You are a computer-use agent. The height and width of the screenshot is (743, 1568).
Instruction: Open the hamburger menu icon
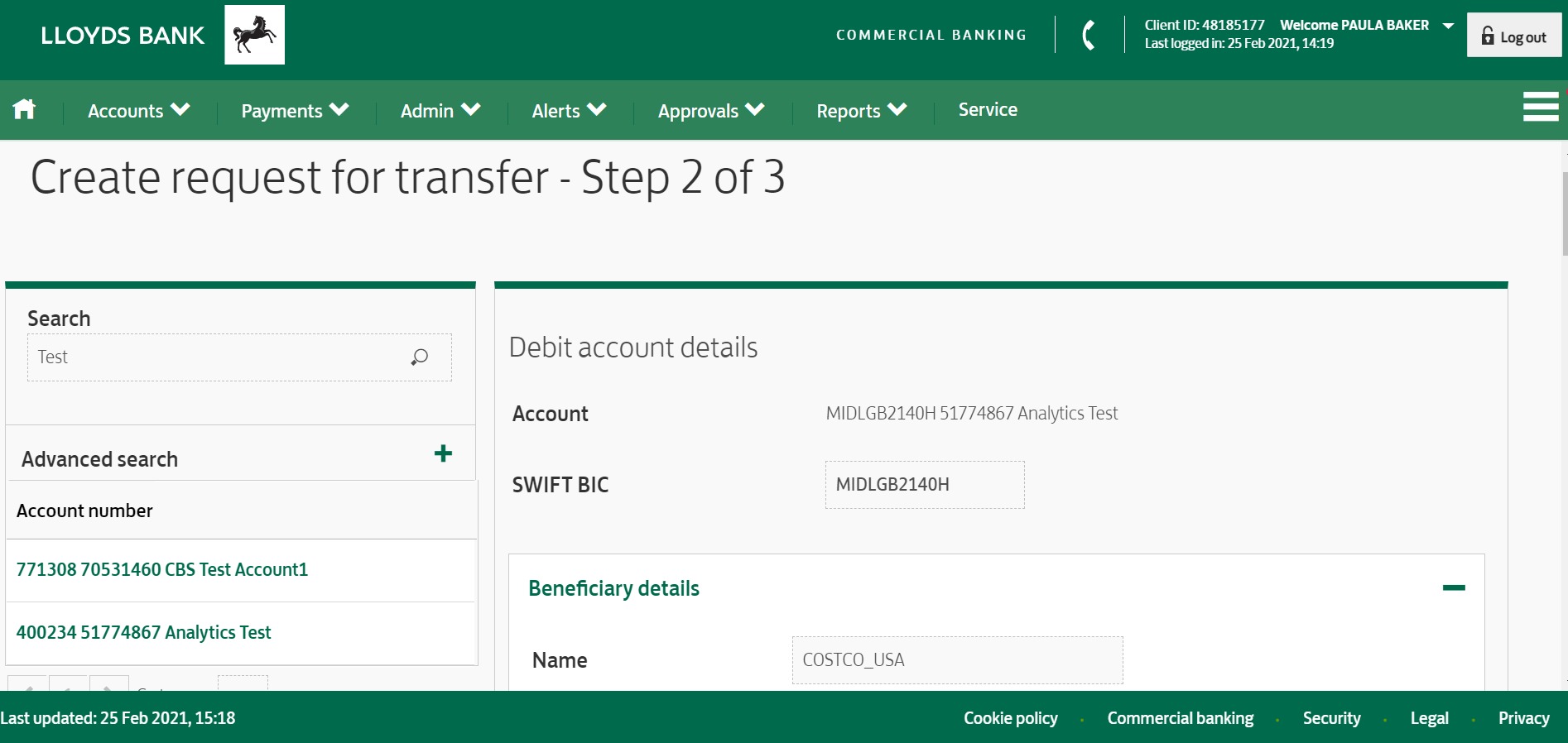pyautogui.click(x=1541, y=107)
